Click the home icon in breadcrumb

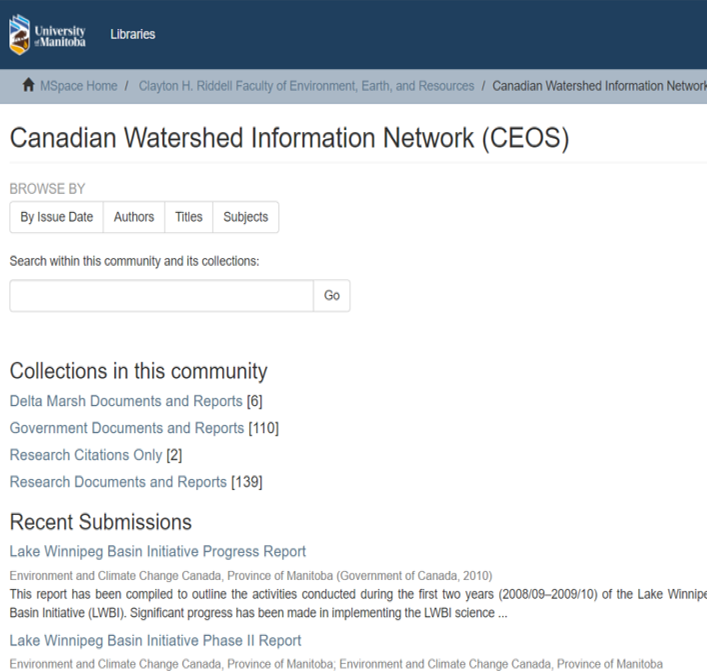point(28,86)
